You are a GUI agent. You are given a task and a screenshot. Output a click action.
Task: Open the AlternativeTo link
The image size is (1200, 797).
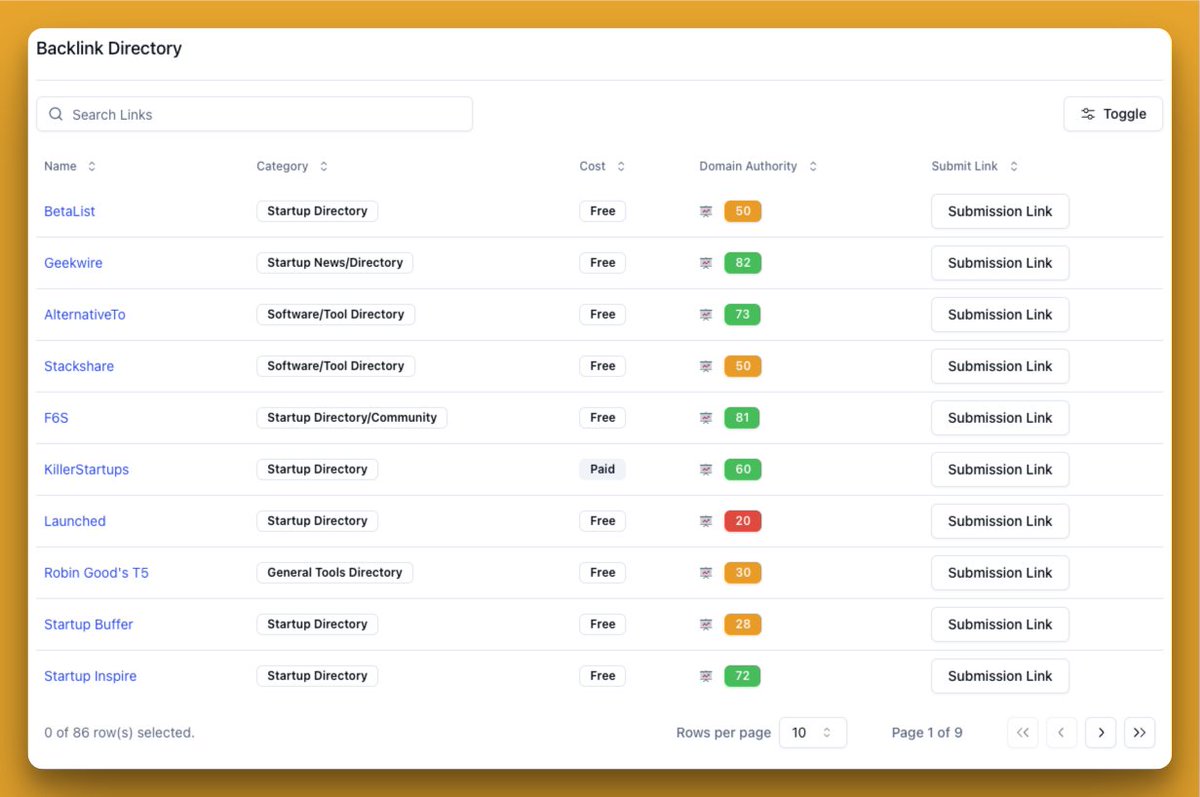point(85,314)
